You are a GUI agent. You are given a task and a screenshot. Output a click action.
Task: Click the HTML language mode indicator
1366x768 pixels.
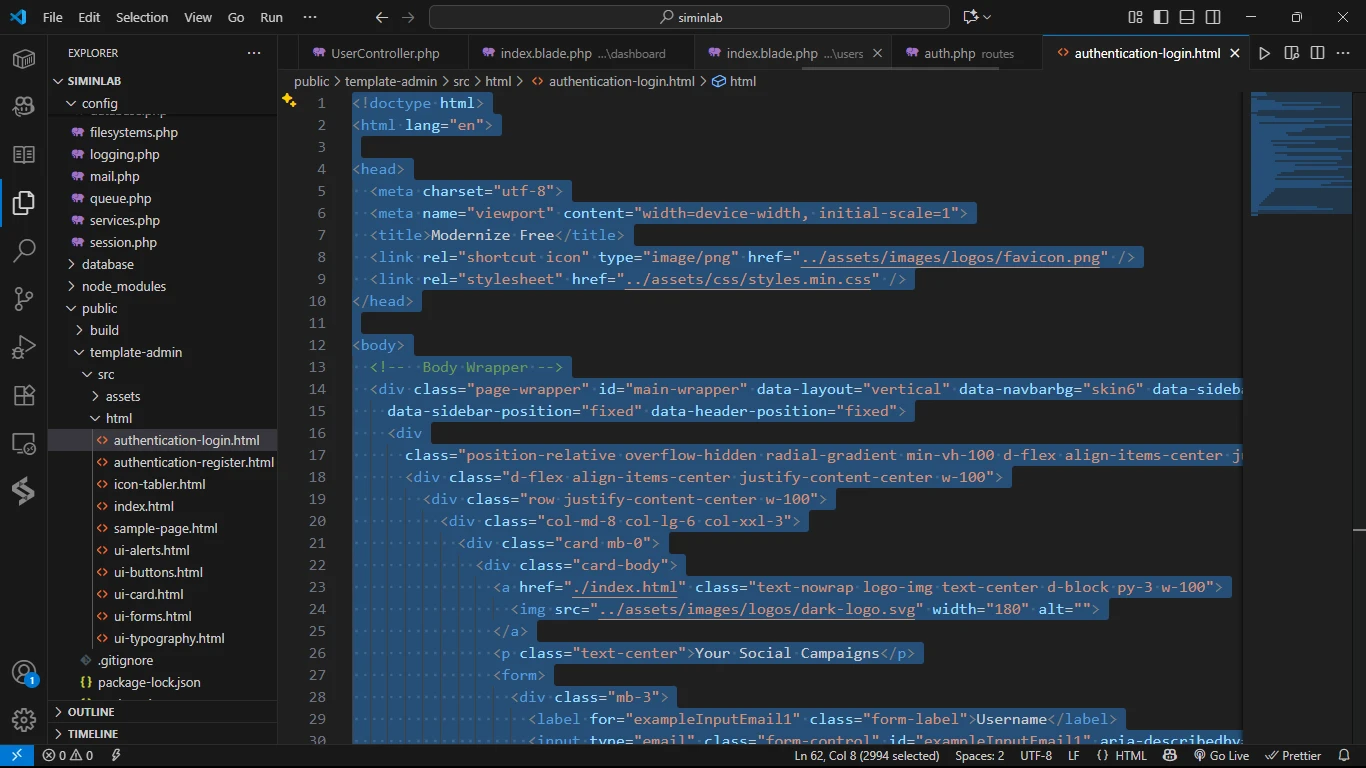tap(1131, 756)
